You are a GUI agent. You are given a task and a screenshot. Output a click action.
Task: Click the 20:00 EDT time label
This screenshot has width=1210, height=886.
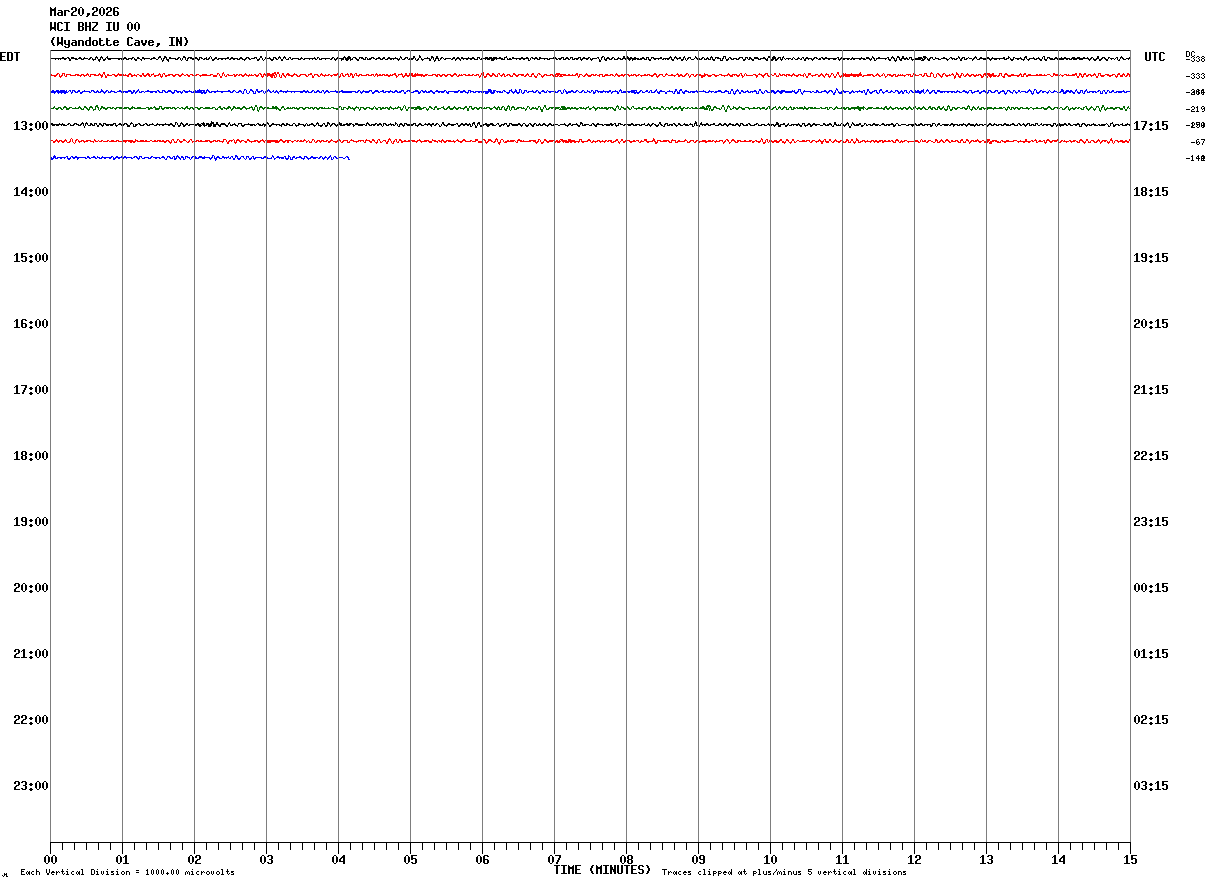point(31,588)
